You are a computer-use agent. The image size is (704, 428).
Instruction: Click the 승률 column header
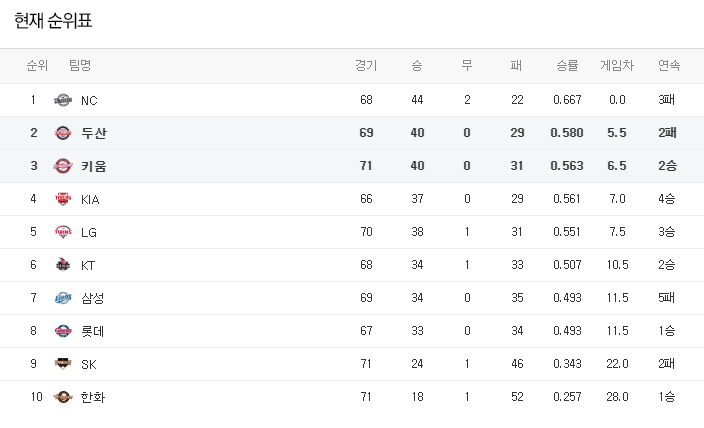click(567, 66)
